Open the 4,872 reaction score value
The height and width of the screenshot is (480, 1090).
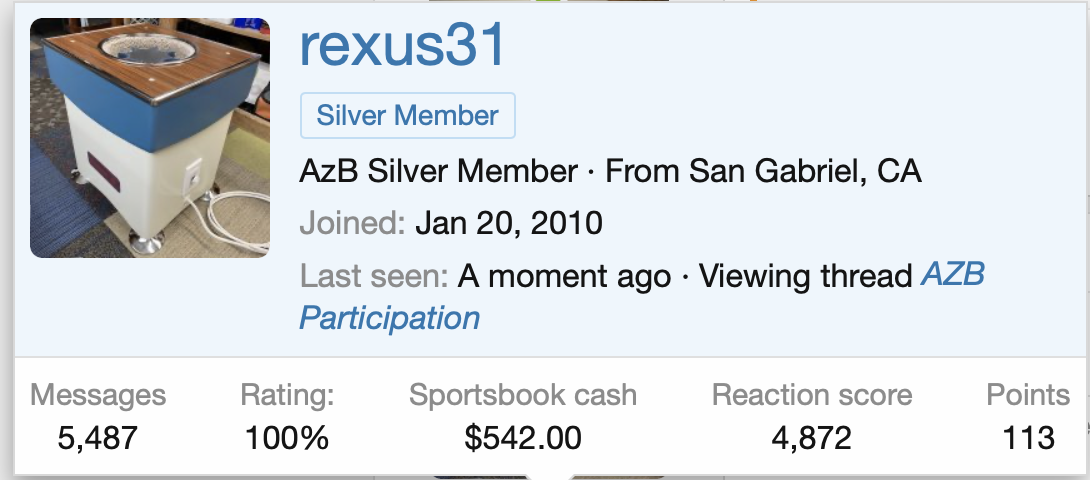(811, 438)
